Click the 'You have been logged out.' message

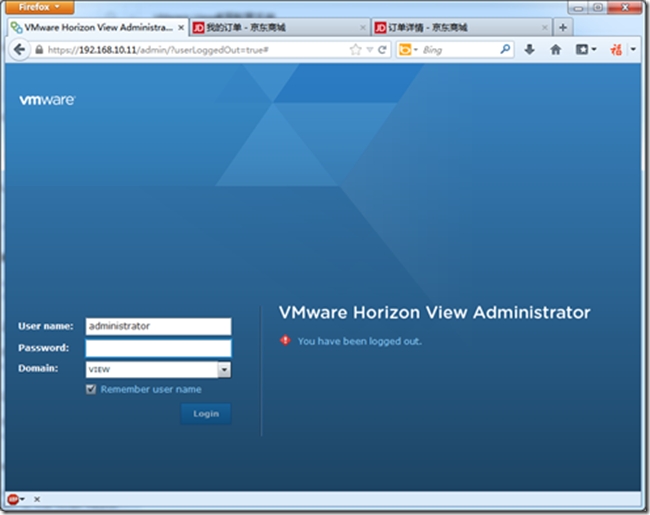tap(359, 341)
